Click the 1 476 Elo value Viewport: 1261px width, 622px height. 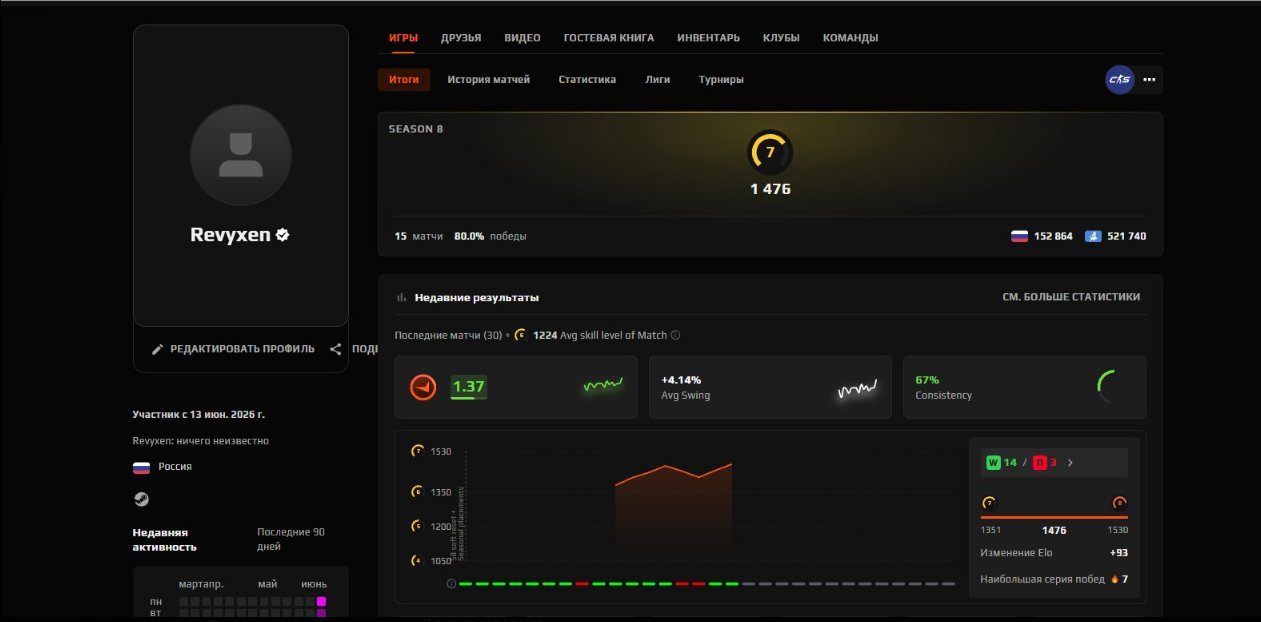tap(770, 189)
